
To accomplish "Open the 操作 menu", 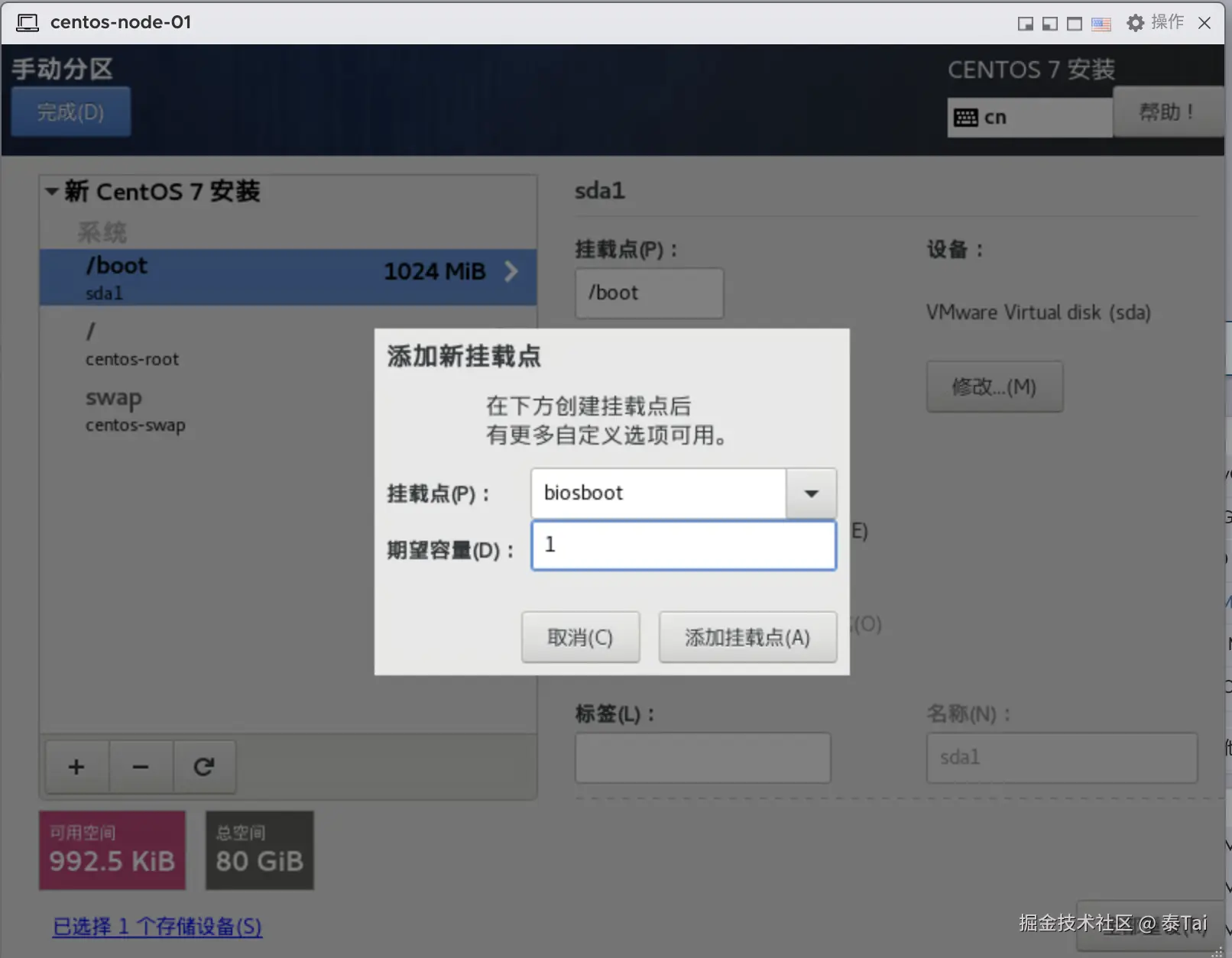I will [x=1167, y=22].
